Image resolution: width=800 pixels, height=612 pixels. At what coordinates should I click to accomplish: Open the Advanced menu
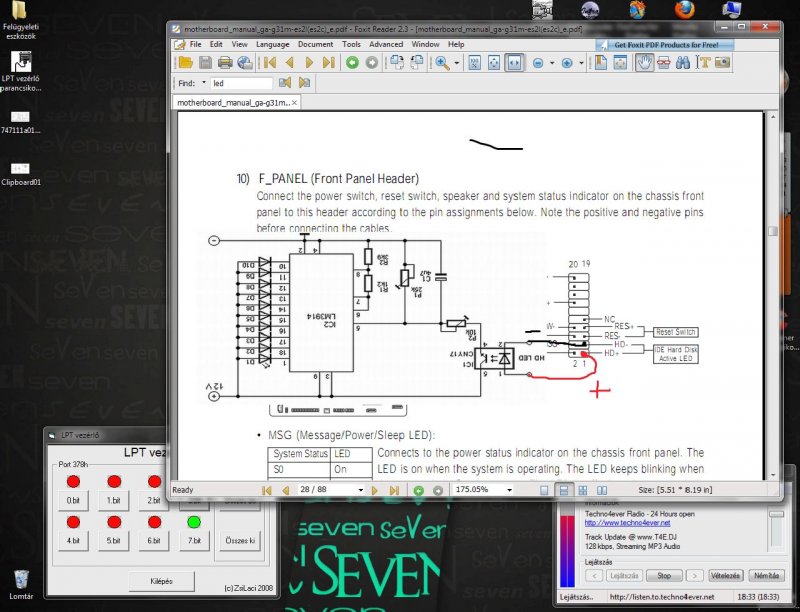coord(386,44)
